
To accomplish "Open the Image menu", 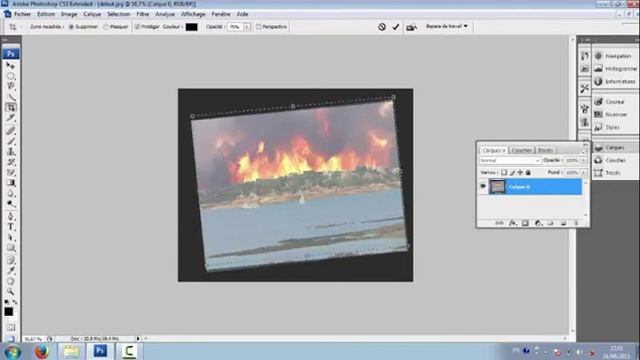I will pyautogui.click(x=69, y=14).
